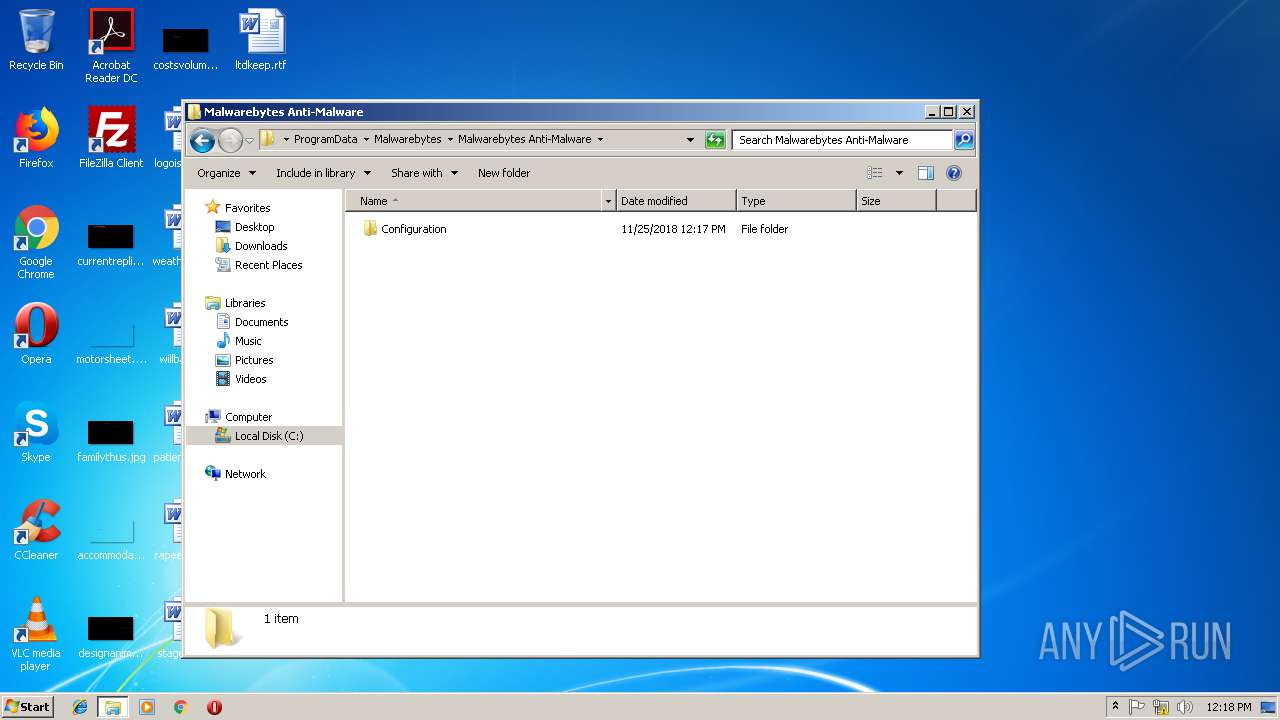Expand Malwarebytes Anti-Malware breadcrumb arrow
The height and width of the screenshot is (720, 1280).
pyautogui.click(x=600, y=140)
